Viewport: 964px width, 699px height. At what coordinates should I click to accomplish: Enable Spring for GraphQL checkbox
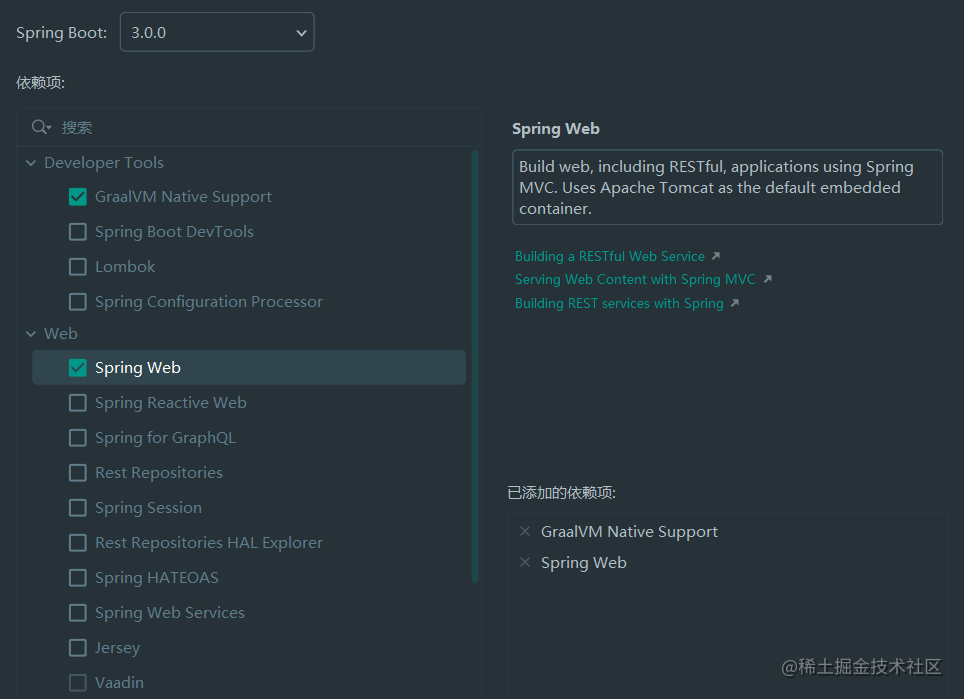click(x=77, y=438)
